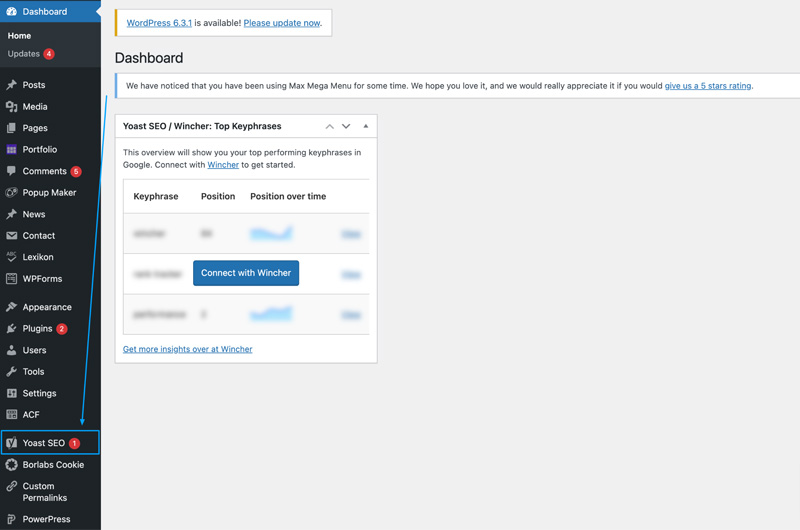Image resolution: width=800 pixels, height=530 pixels.
Task: Click the Pages icon in sidebar
Action: (x=11, y=128)
